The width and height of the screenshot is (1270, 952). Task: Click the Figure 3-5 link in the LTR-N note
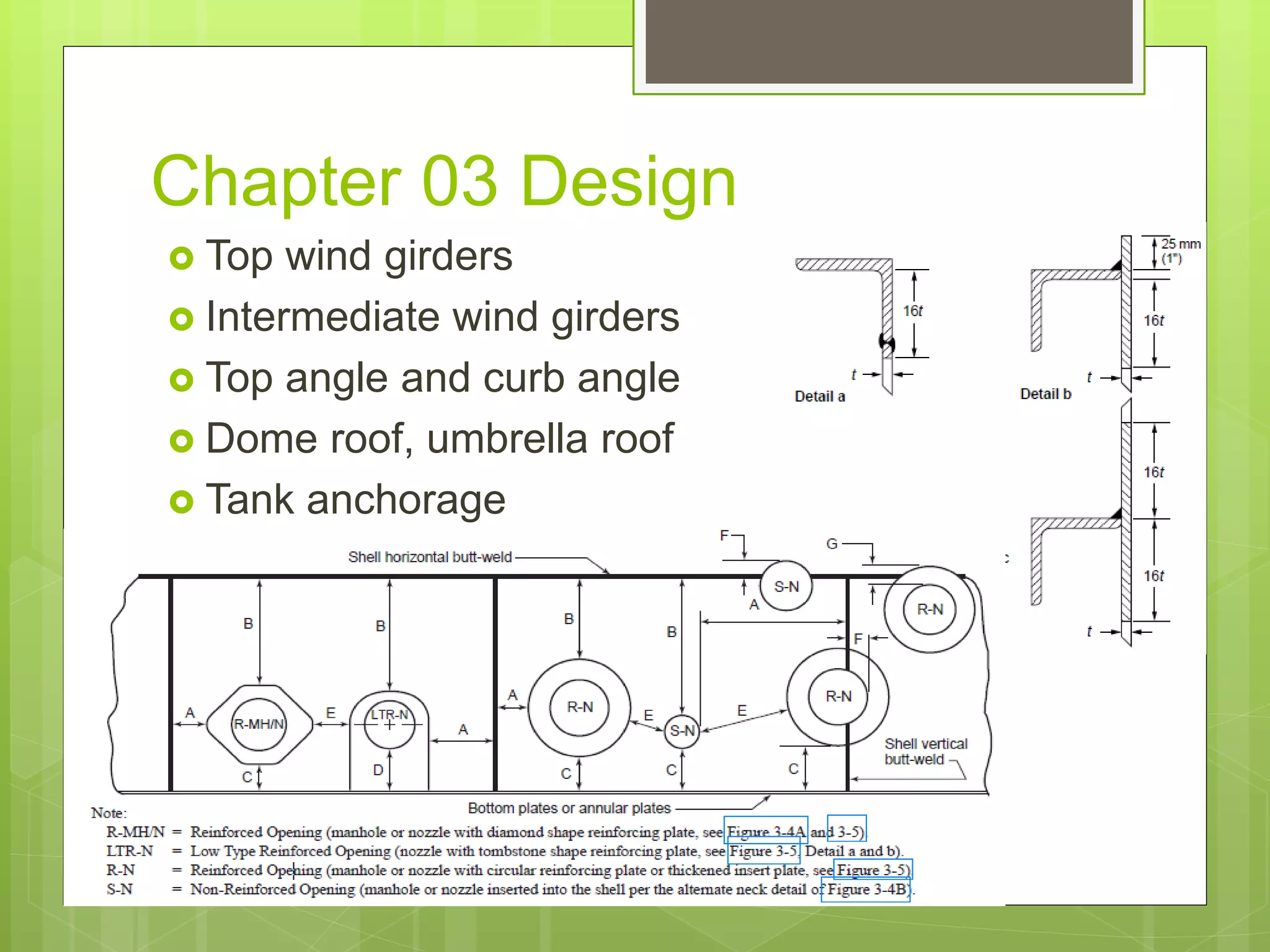coord(763,851)
